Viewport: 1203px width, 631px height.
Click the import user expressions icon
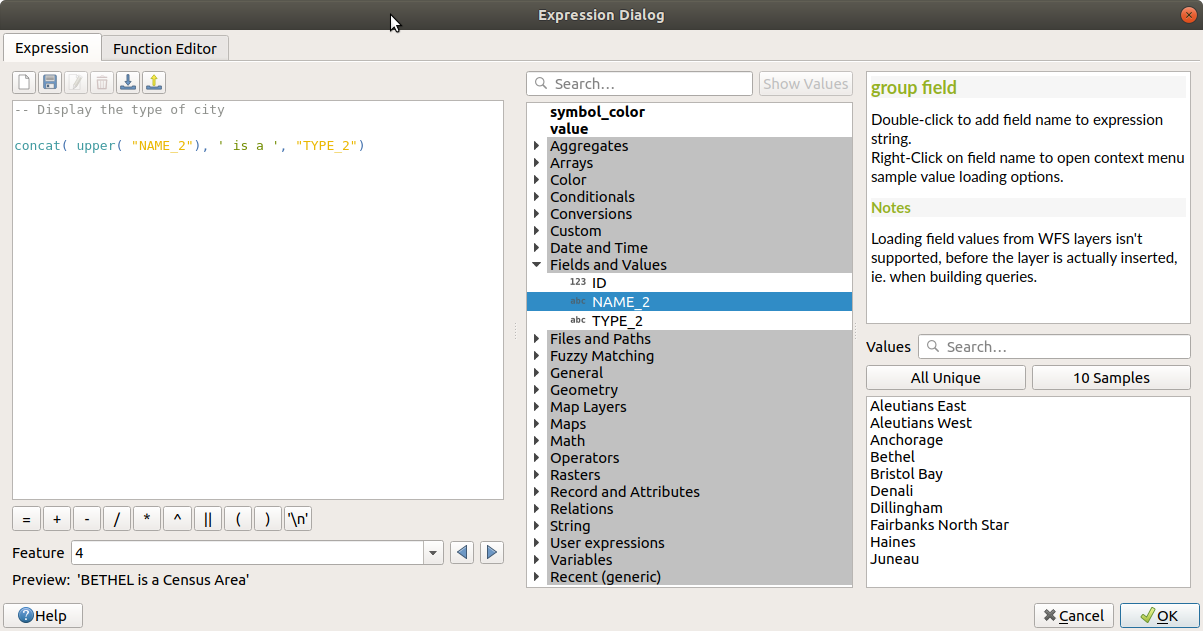coord(128,83)
